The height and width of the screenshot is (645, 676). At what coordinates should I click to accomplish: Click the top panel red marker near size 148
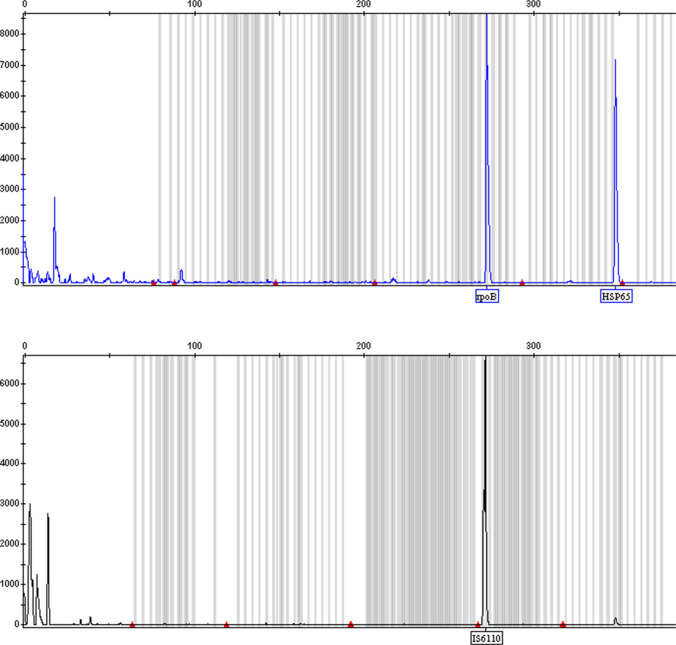[x=275, y=282]
